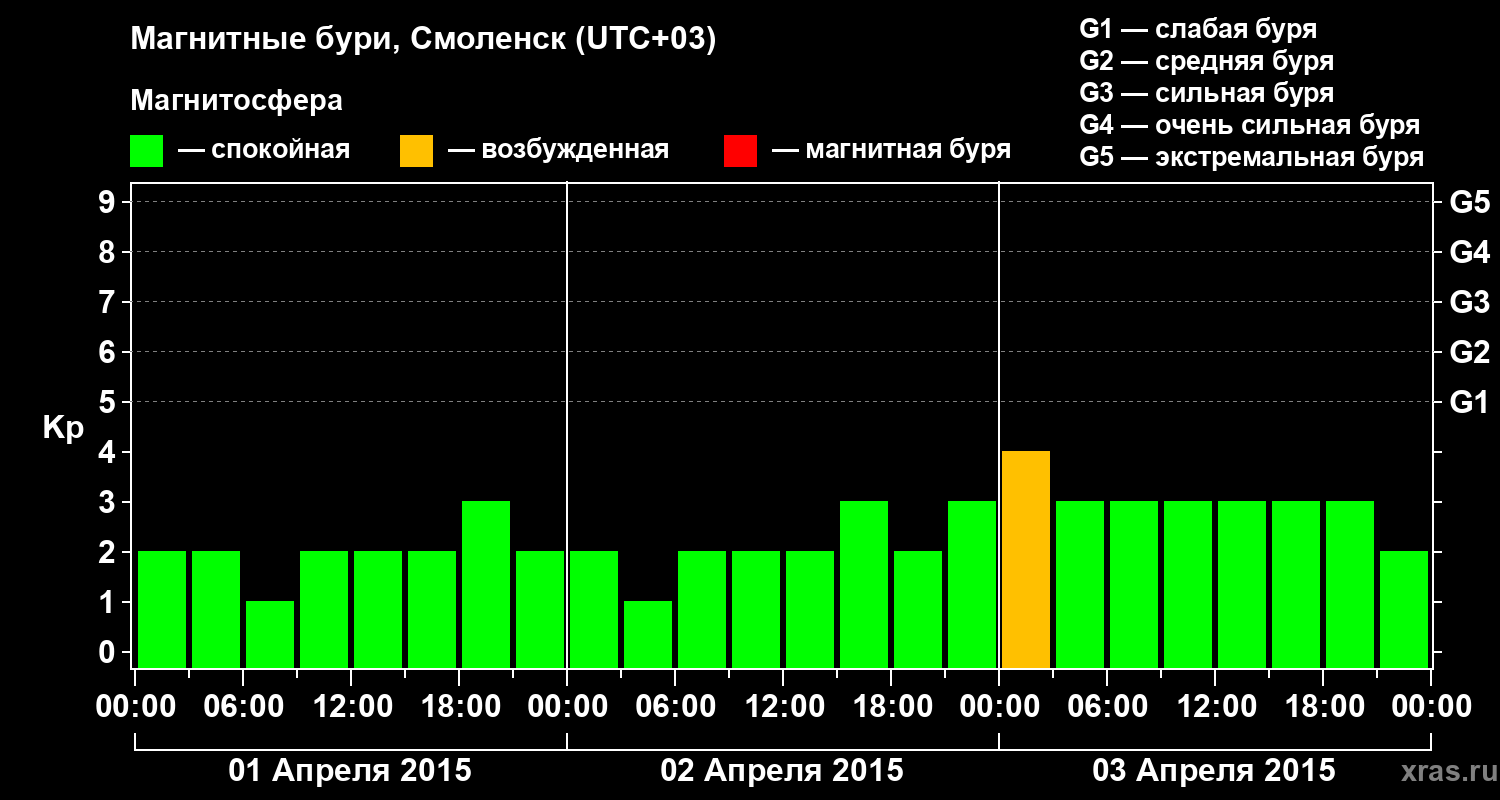This screenshot has height=800, width=1500.
Task: Click the G5 label on right axis
Action: pos(1469,202)
